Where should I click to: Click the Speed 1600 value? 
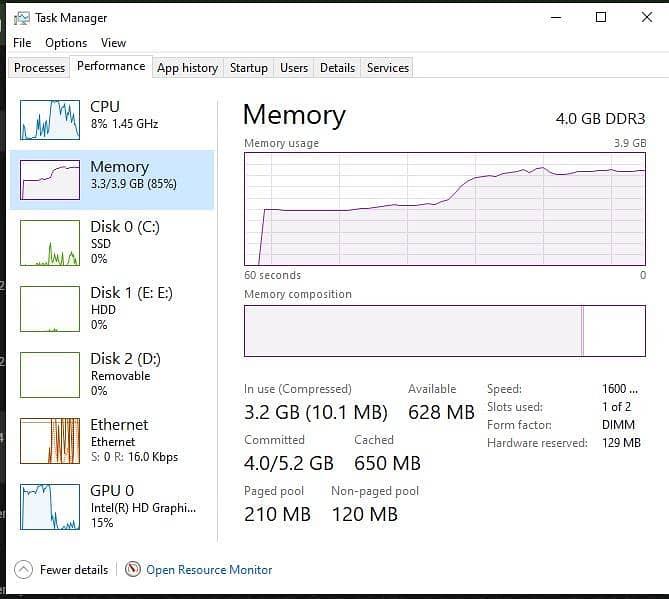620,389
